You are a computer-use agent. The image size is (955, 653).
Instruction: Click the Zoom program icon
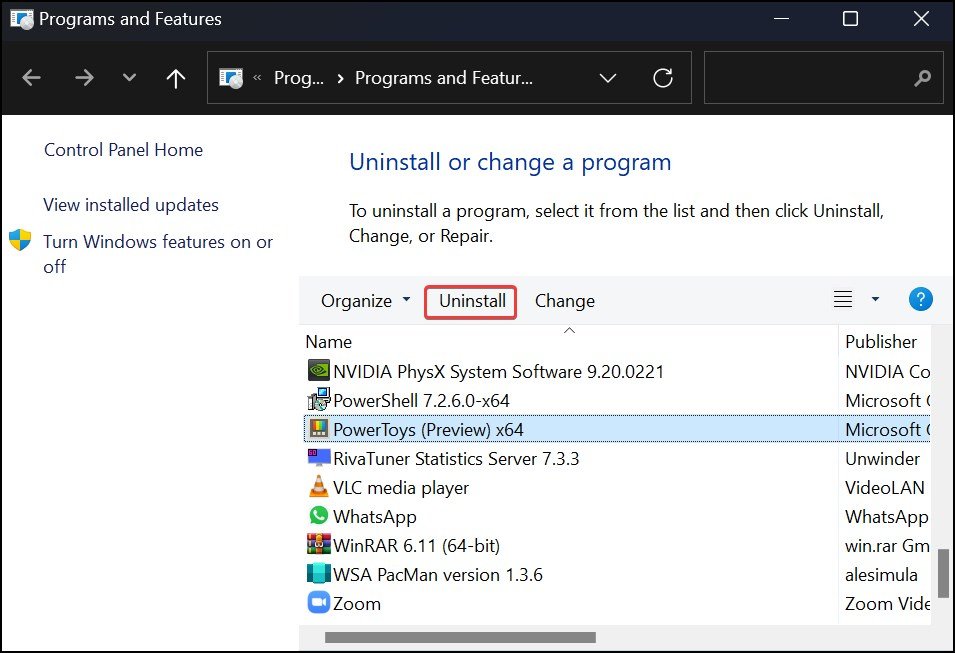318,604
